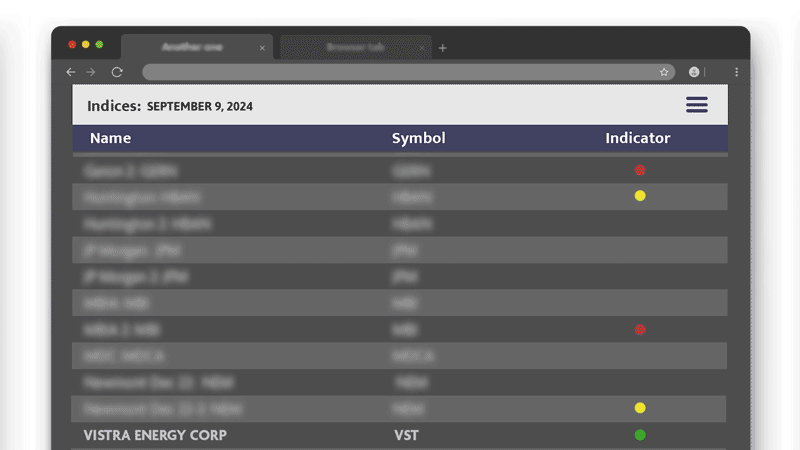
Task: Open the hamburger menu beside Indices header
Action: [696, 105]
